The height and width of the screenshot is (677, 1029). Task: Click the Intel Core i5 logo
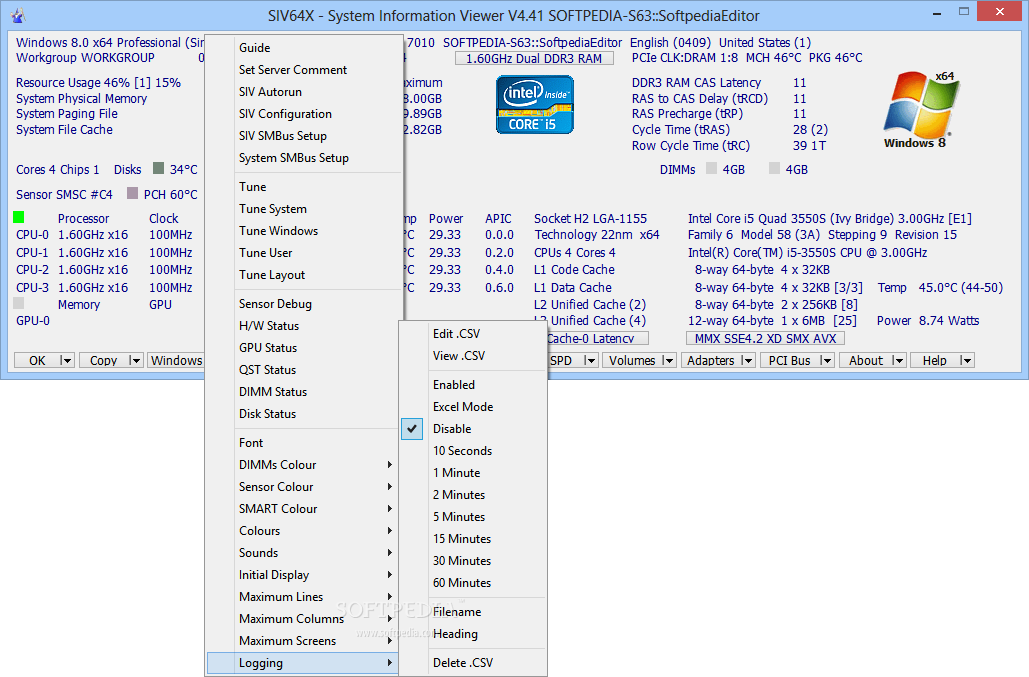[534, 104]
